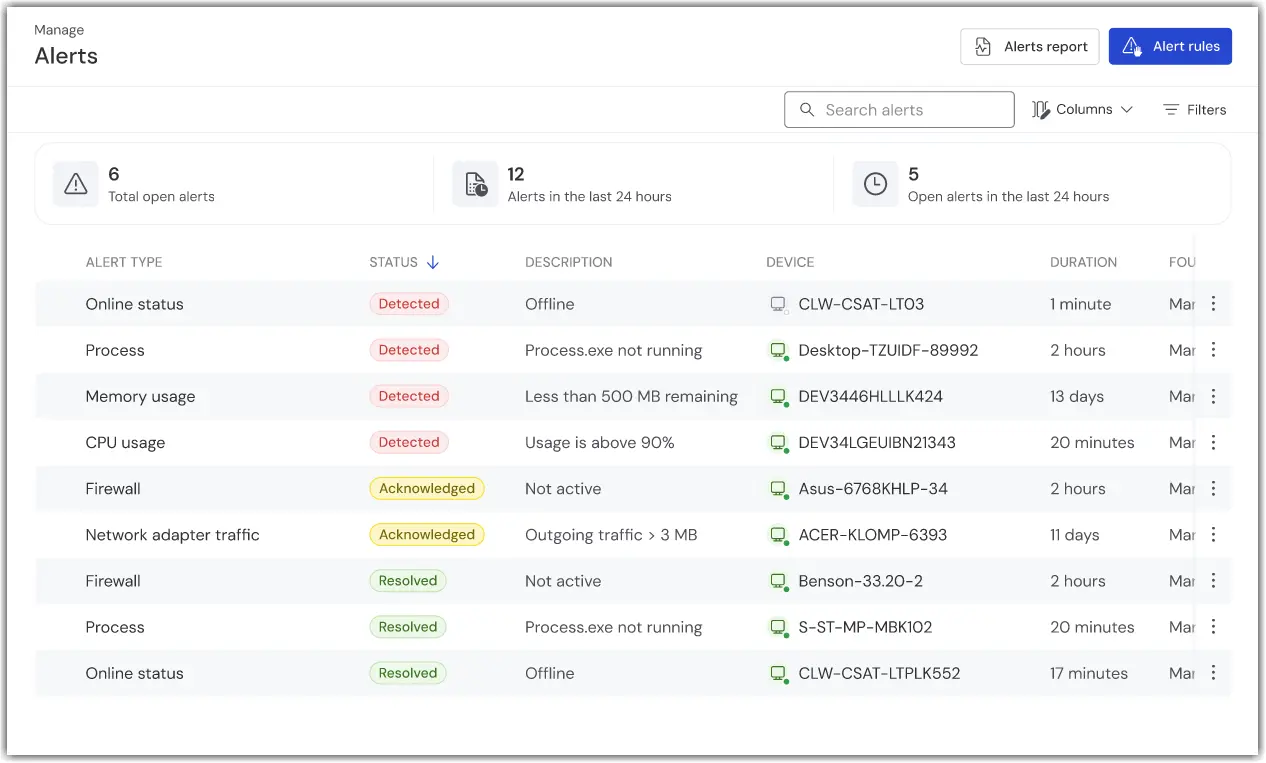Click the warning triangle icon for total open alerts
The height and width of the screenshot is (763, 1266).
point(75,184)
